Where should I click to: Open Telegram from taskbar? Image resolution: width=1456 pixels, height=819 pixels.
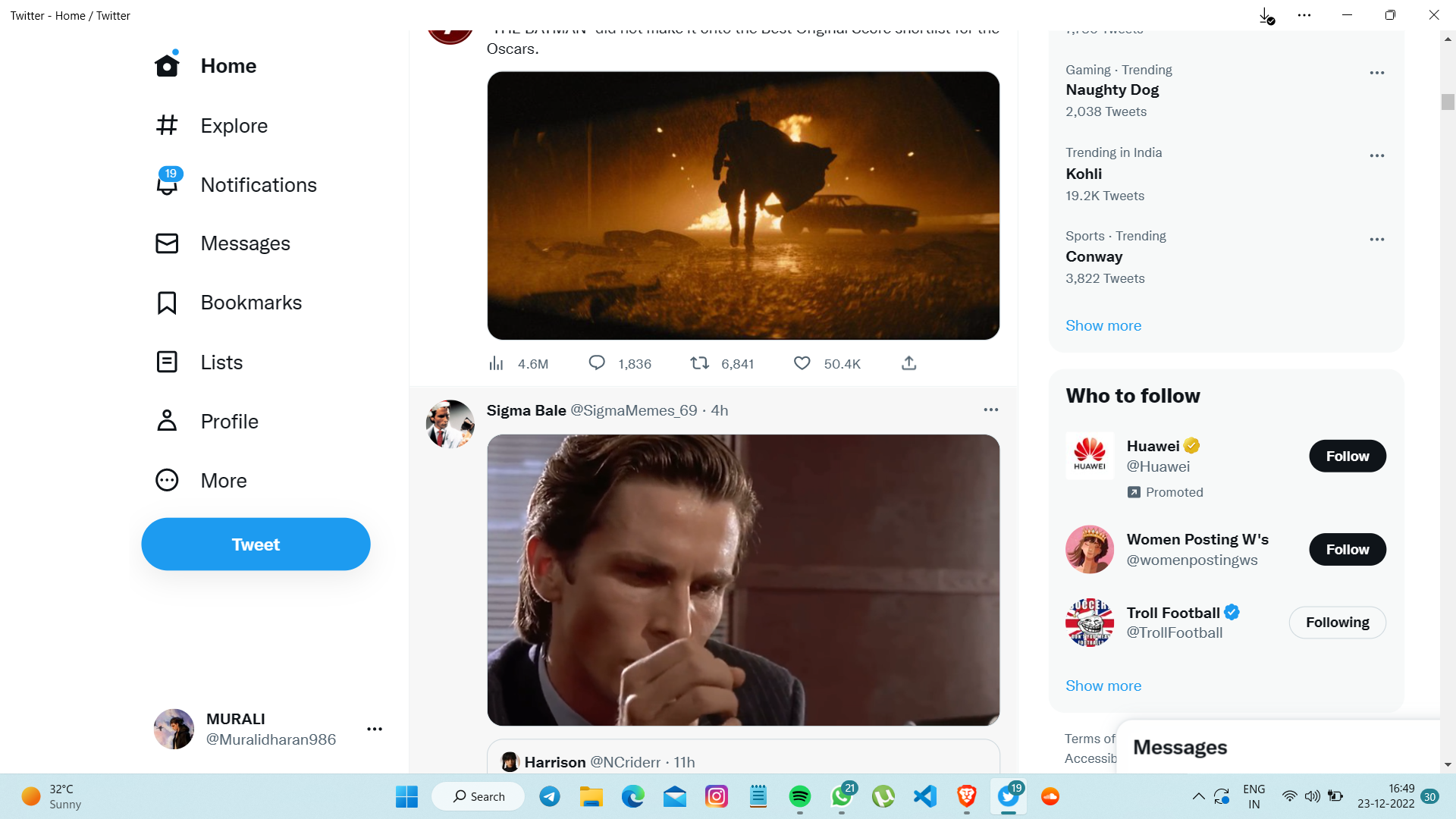[550, 796]
